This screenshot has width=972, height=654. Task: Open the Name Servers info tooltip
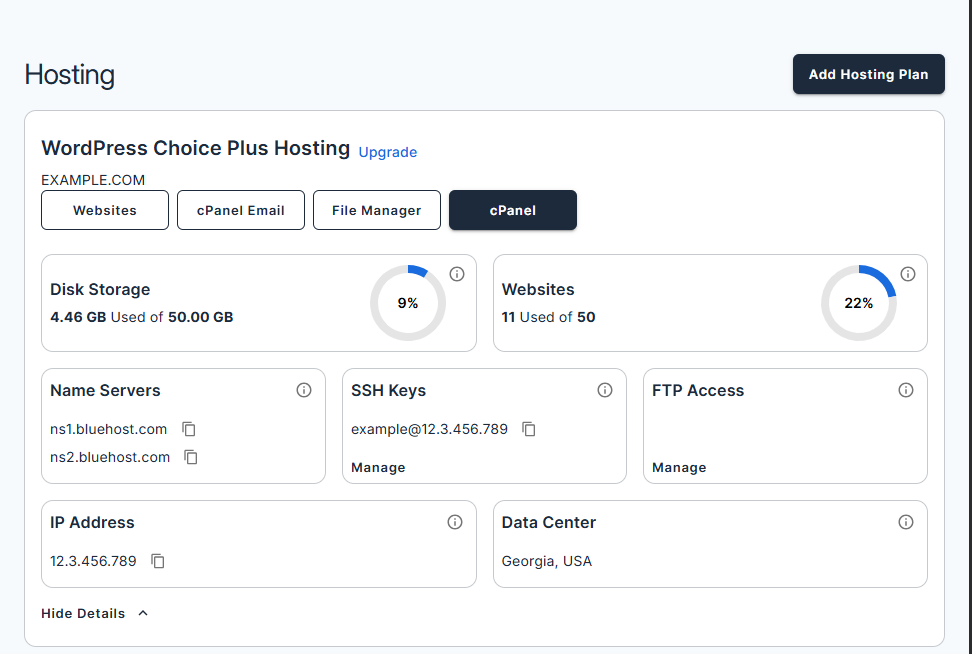pos(304,390)
